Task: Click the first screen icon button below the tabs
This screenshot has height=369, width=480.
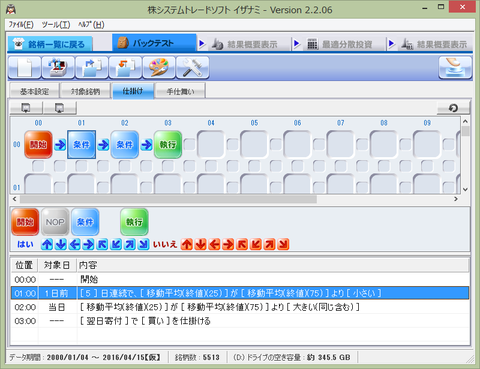Action: (26, 108)
